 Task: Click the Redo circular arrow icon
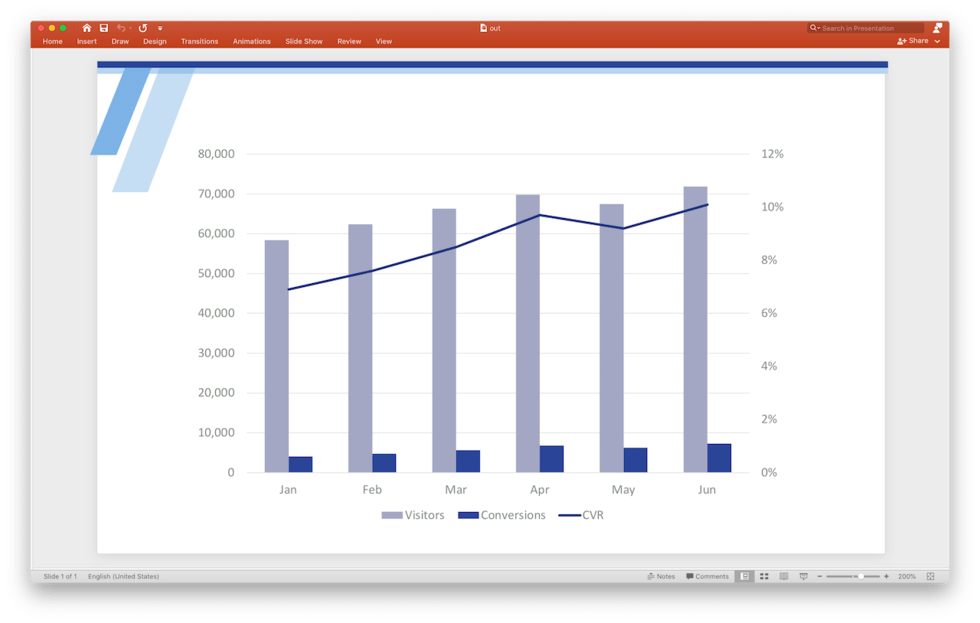click(x=143, y=28)
